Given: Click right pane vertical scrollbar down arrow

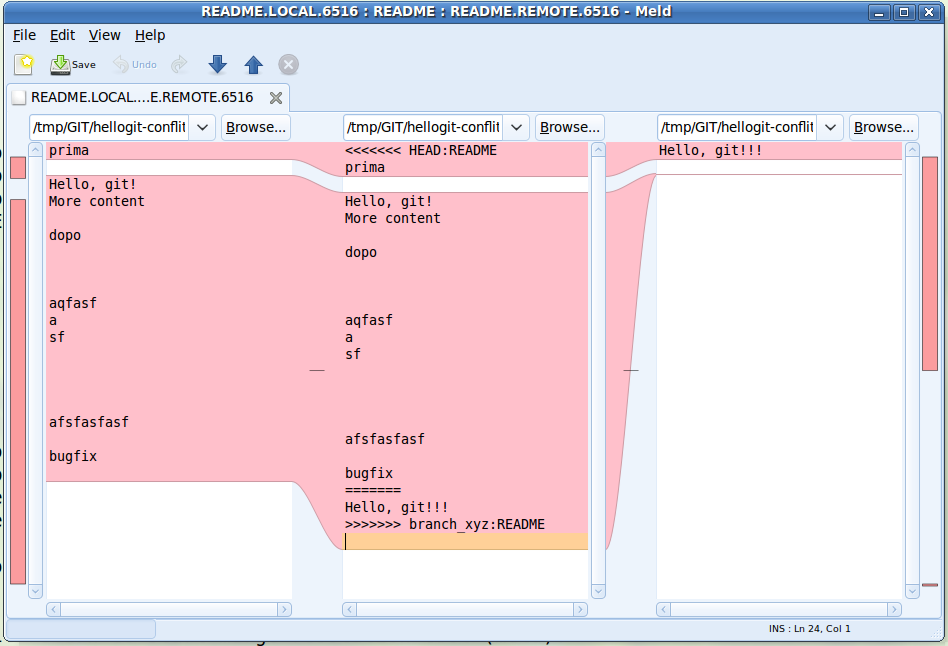Looking at the screenshot, I should [912, 592].
